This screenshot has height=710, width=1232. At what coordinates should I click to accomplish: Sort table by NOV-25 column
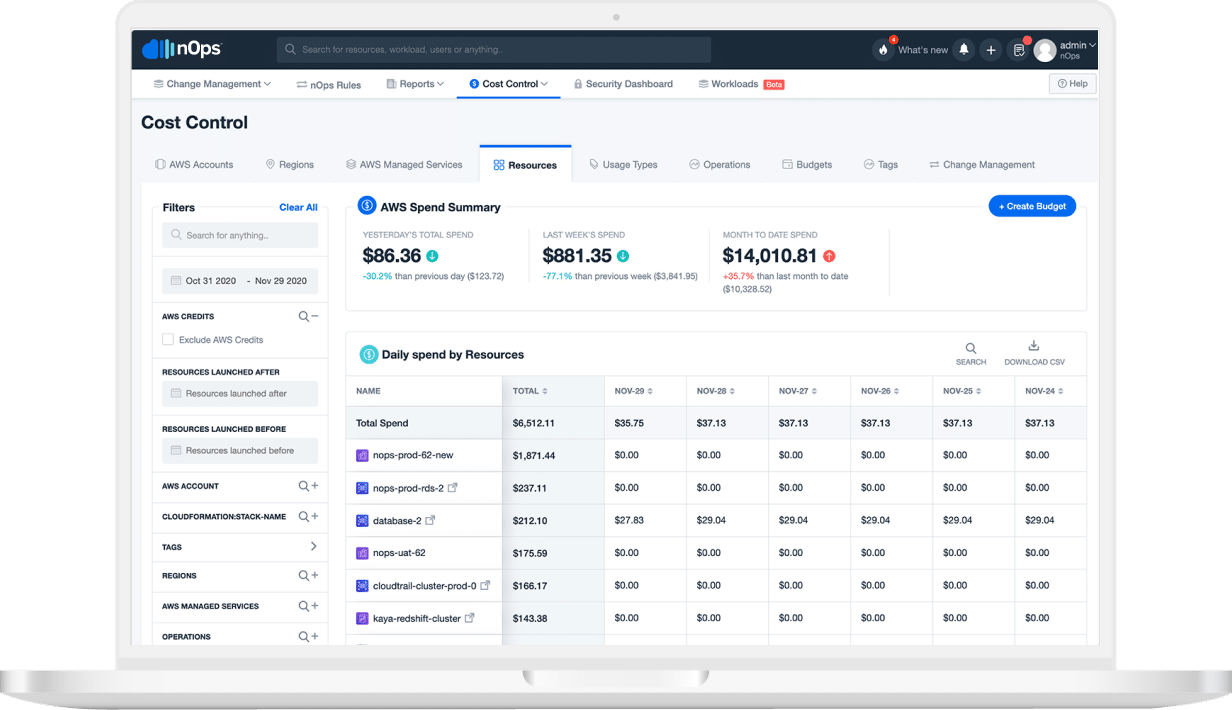(962, 391)
